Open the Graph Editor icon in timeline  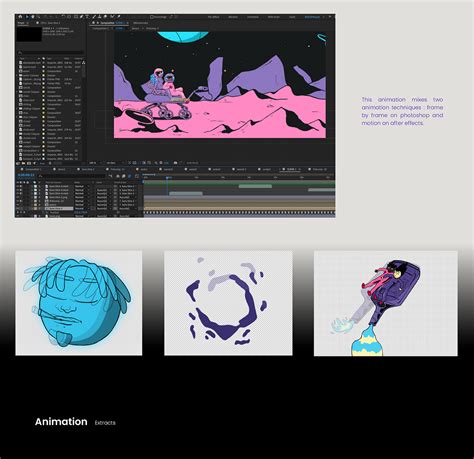coord(137,176)
